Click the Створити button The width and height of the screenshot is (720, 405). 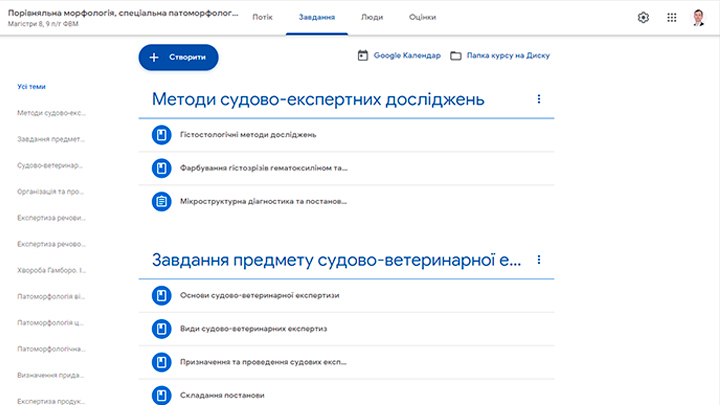(x=179, y=57)
